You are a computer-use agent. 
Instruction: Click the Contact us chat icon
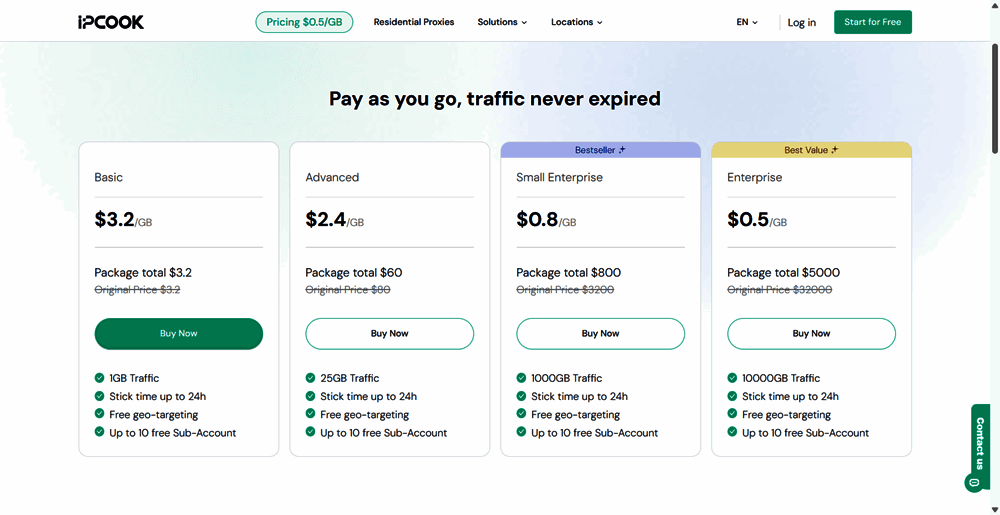point(973,483)
